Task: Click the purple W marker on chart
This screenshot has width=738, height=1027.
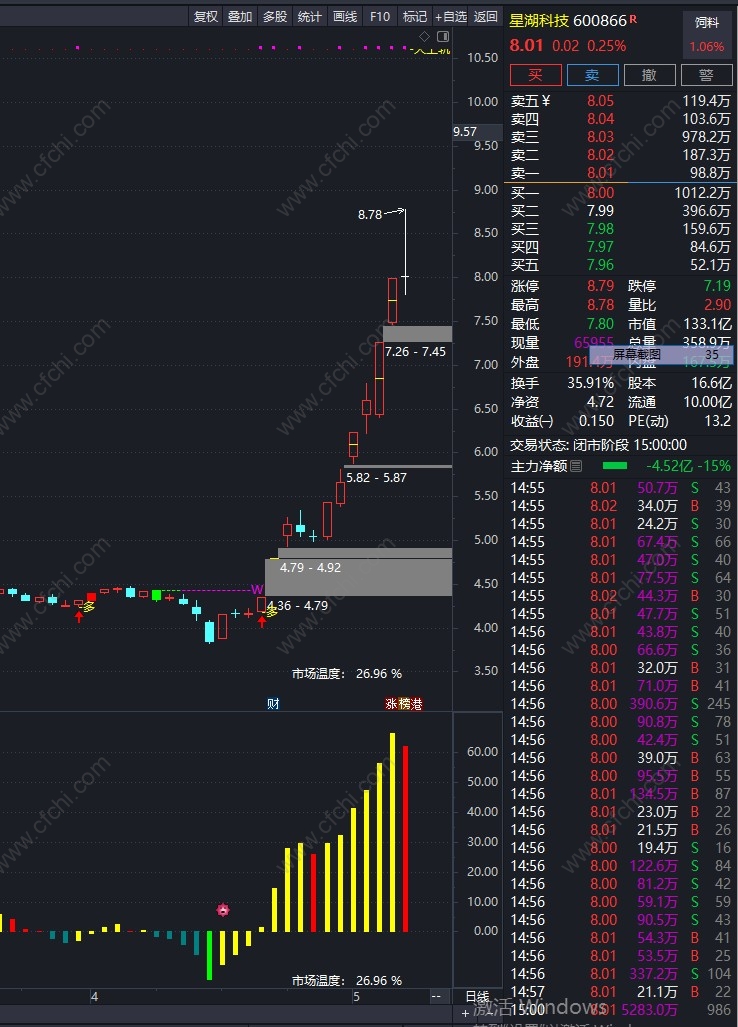Action: point(257,589)
